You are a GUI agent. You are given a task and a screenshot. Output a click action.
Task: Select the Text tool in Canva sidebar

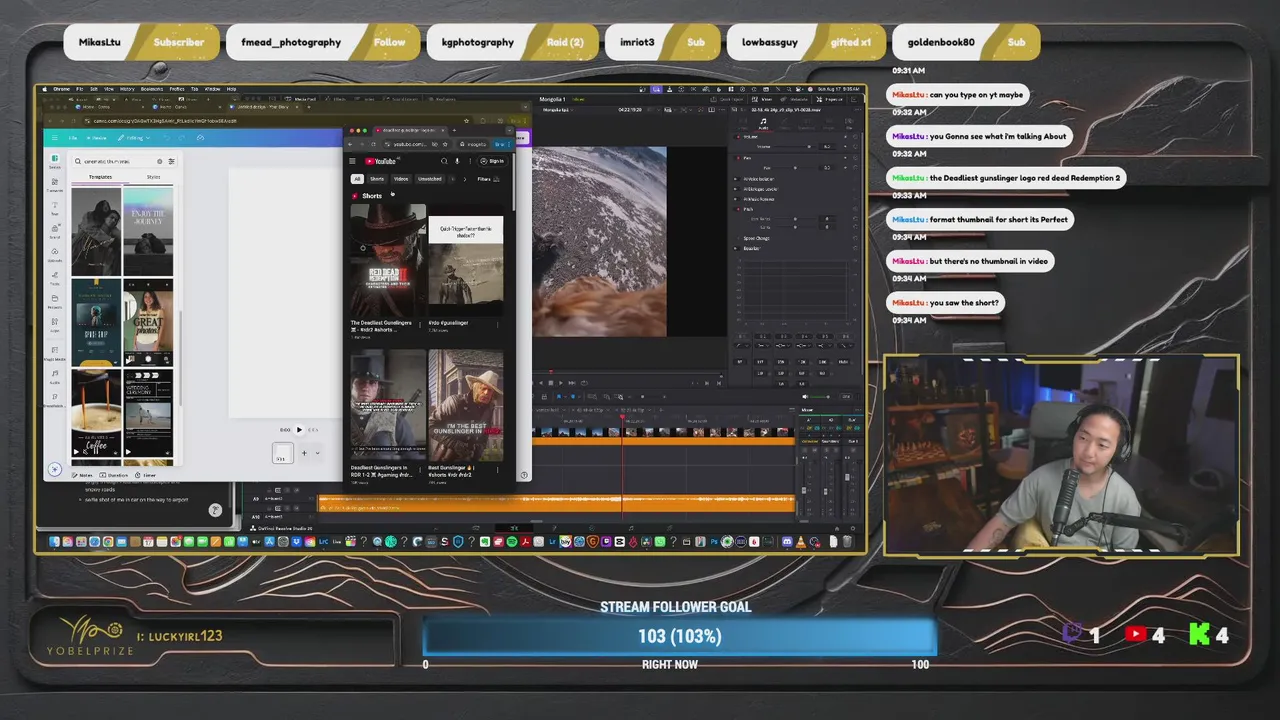[55, 208]
